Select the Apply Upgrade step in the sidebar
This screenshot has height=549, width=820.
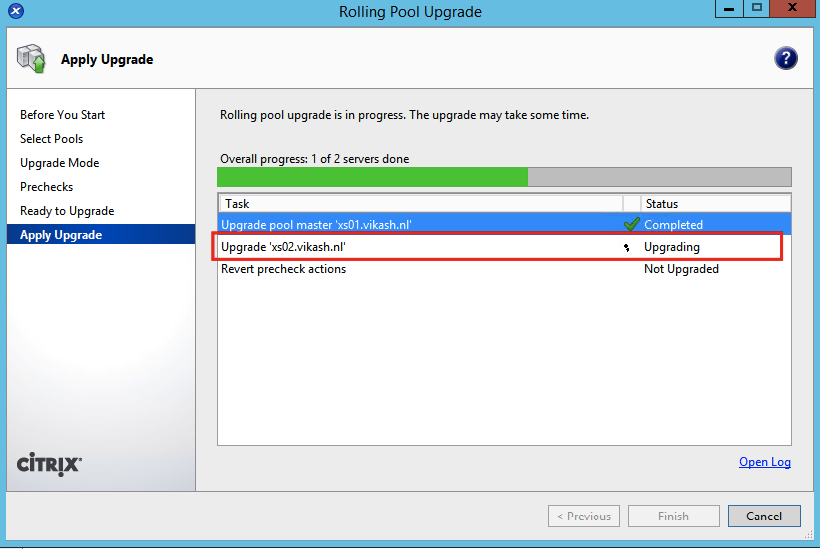point(101,235)
